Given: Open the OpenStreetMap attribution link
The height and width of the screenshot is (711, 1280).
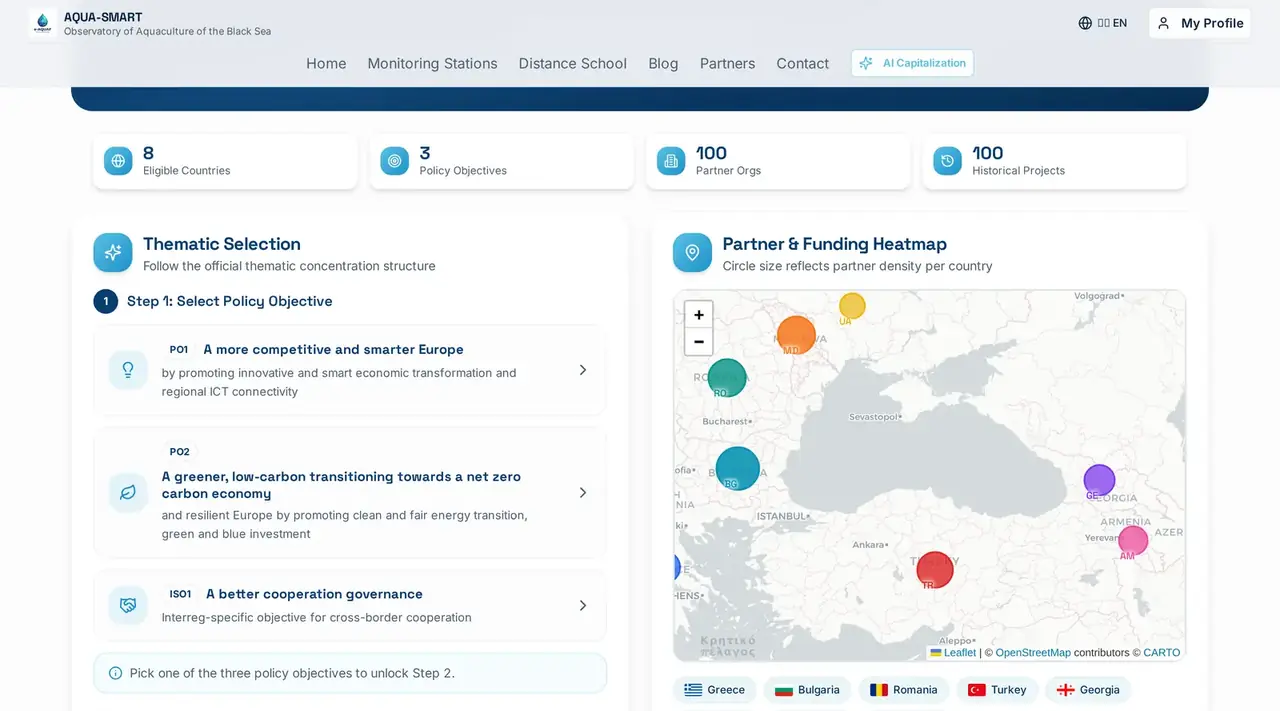Looking at the screenshot, I should tap(1033, 653).
